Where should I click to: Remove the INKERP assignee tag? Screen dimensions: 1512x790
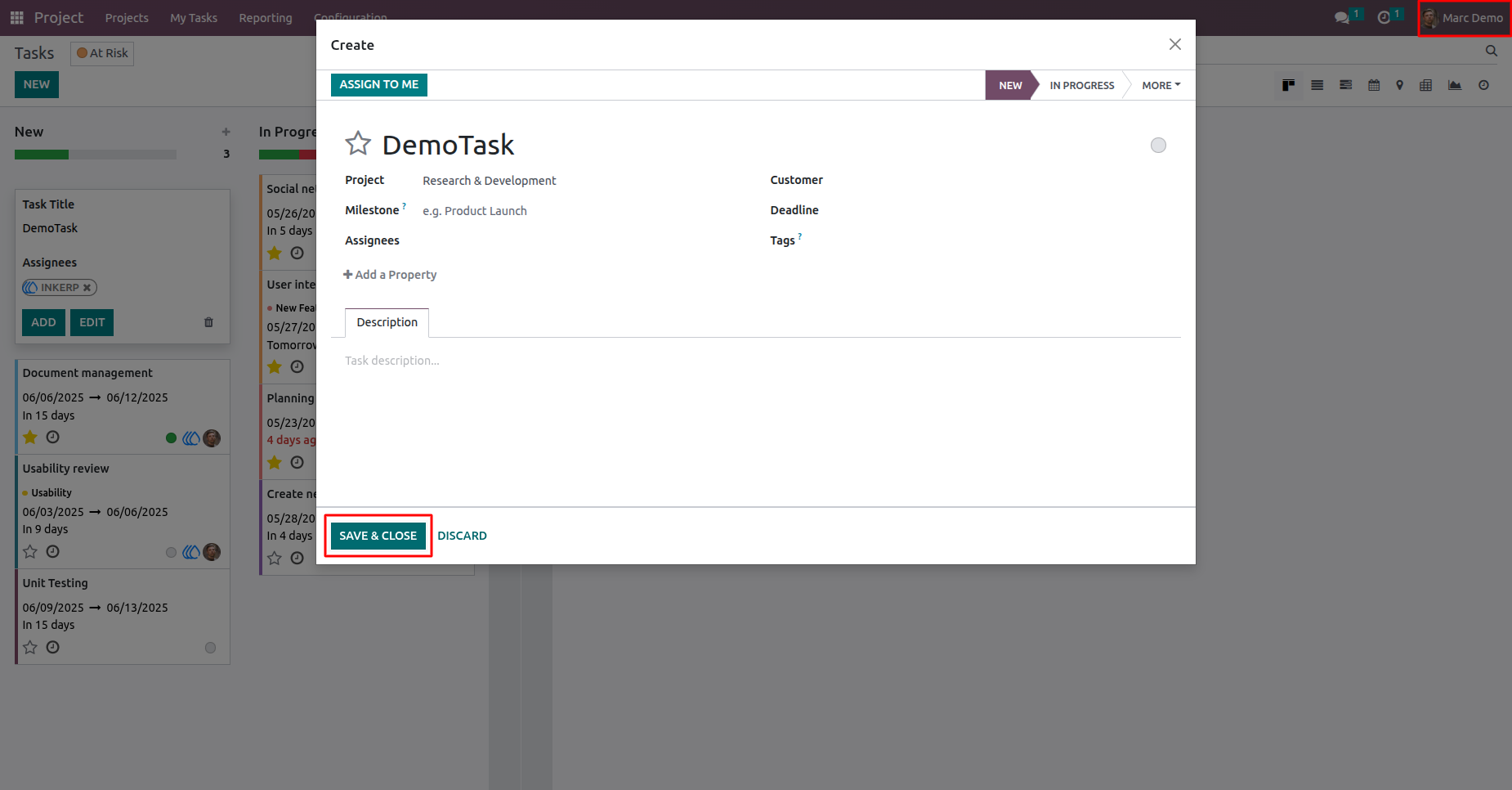click(87, 288)
